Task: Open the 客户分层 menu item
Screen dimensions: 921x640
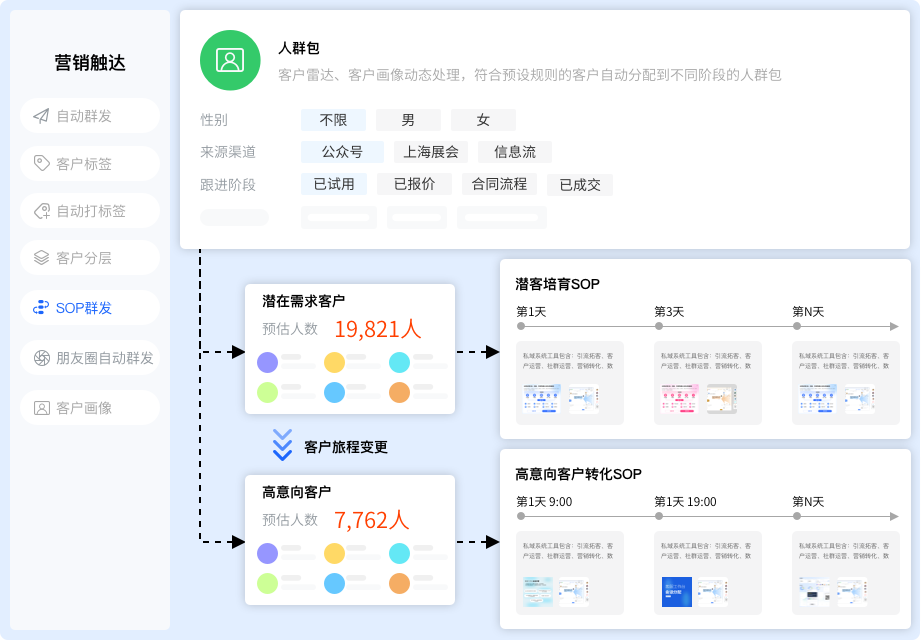Action: coord(90,258)
